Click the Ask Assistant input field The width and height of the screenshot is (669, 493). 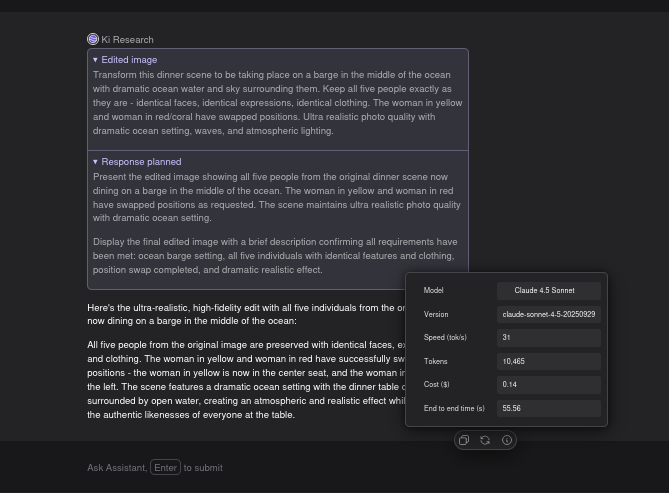[300, 467]
